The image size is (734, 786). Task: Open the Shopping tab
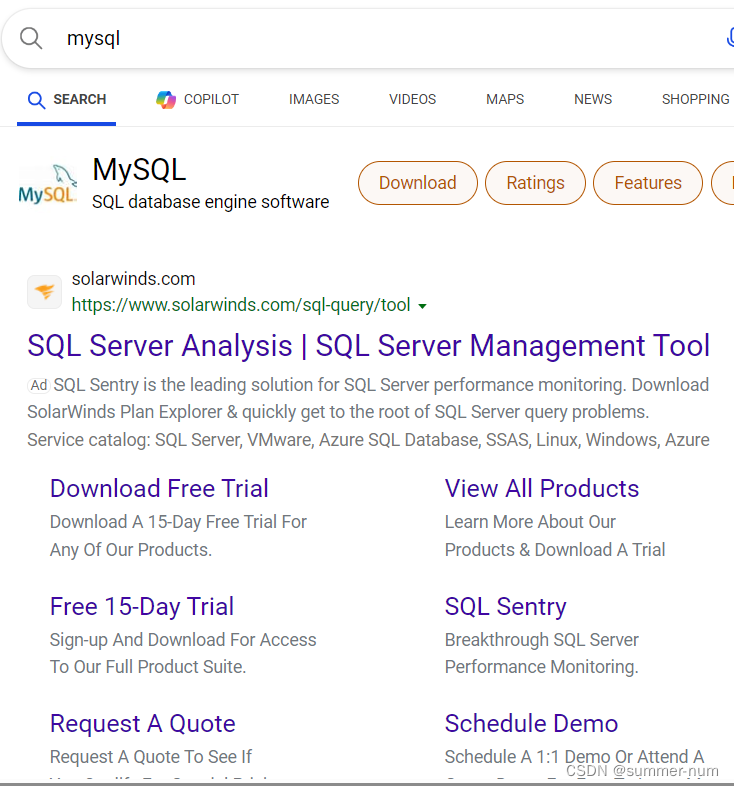click(695, 99)
